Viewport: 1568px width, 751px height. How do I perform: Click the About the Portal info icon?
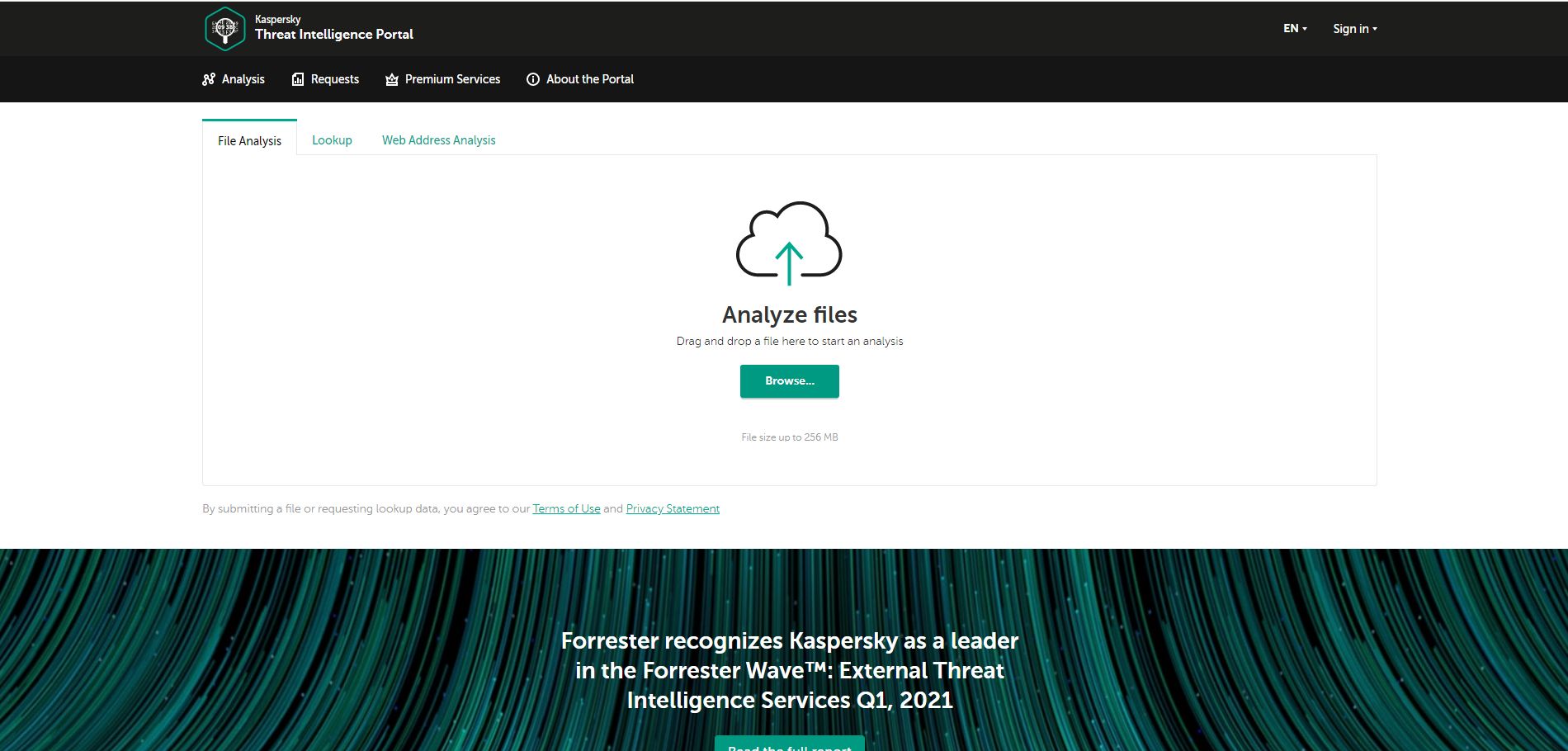(x=533, y=79)
